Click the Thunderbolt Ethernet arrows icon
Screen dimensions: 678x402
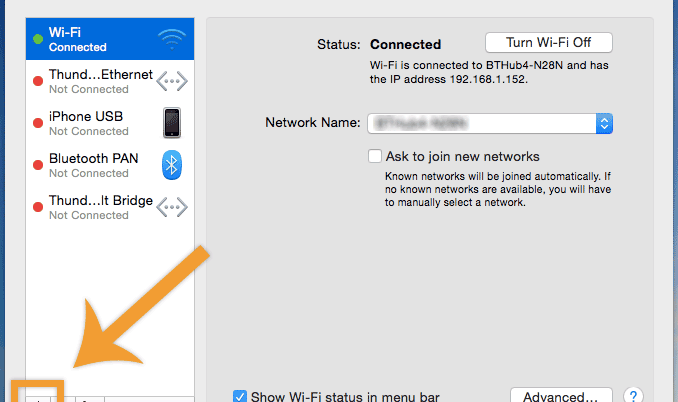[x=172, y=81]
